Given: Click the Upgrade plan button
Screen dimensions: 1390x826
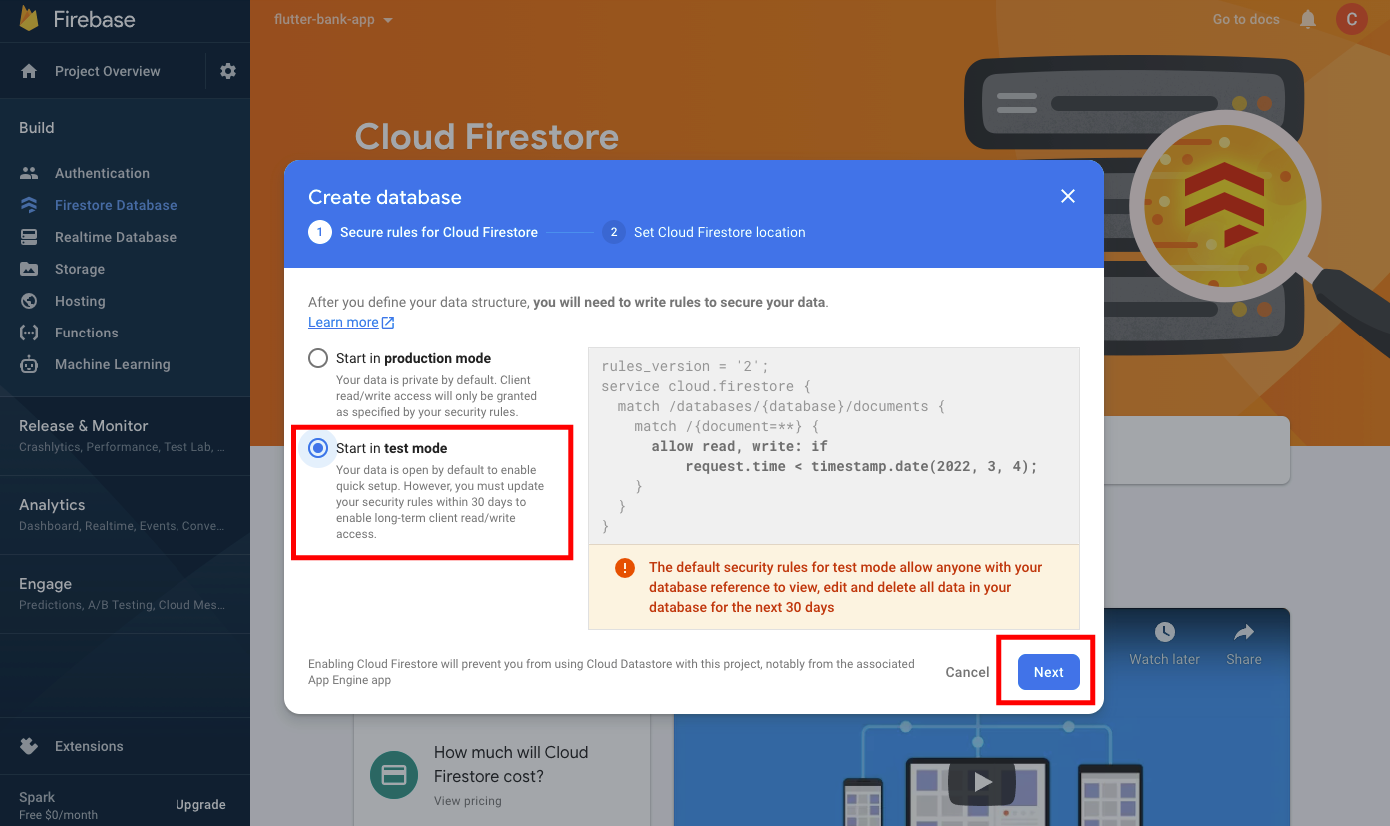Looking at the screenshot, I should (x=201, y=805).
